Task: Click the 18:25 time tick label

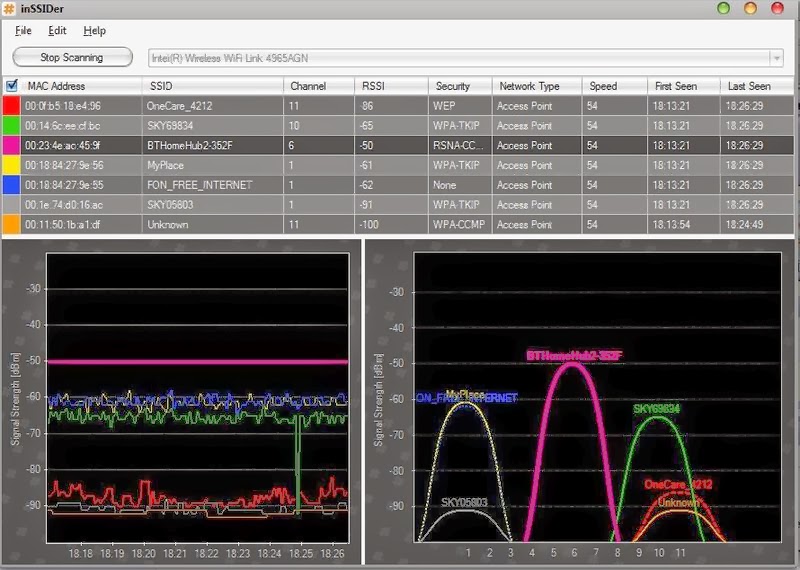Action: pyautogui.click(x=301, y=554)
